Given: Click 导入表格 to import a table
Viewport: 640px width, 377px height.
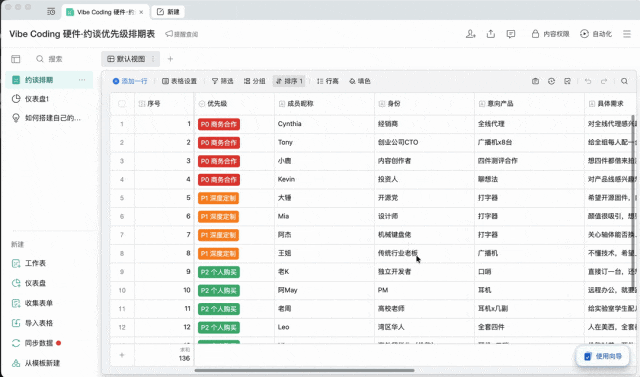Looking at the screenshot, I should point(33,323).
